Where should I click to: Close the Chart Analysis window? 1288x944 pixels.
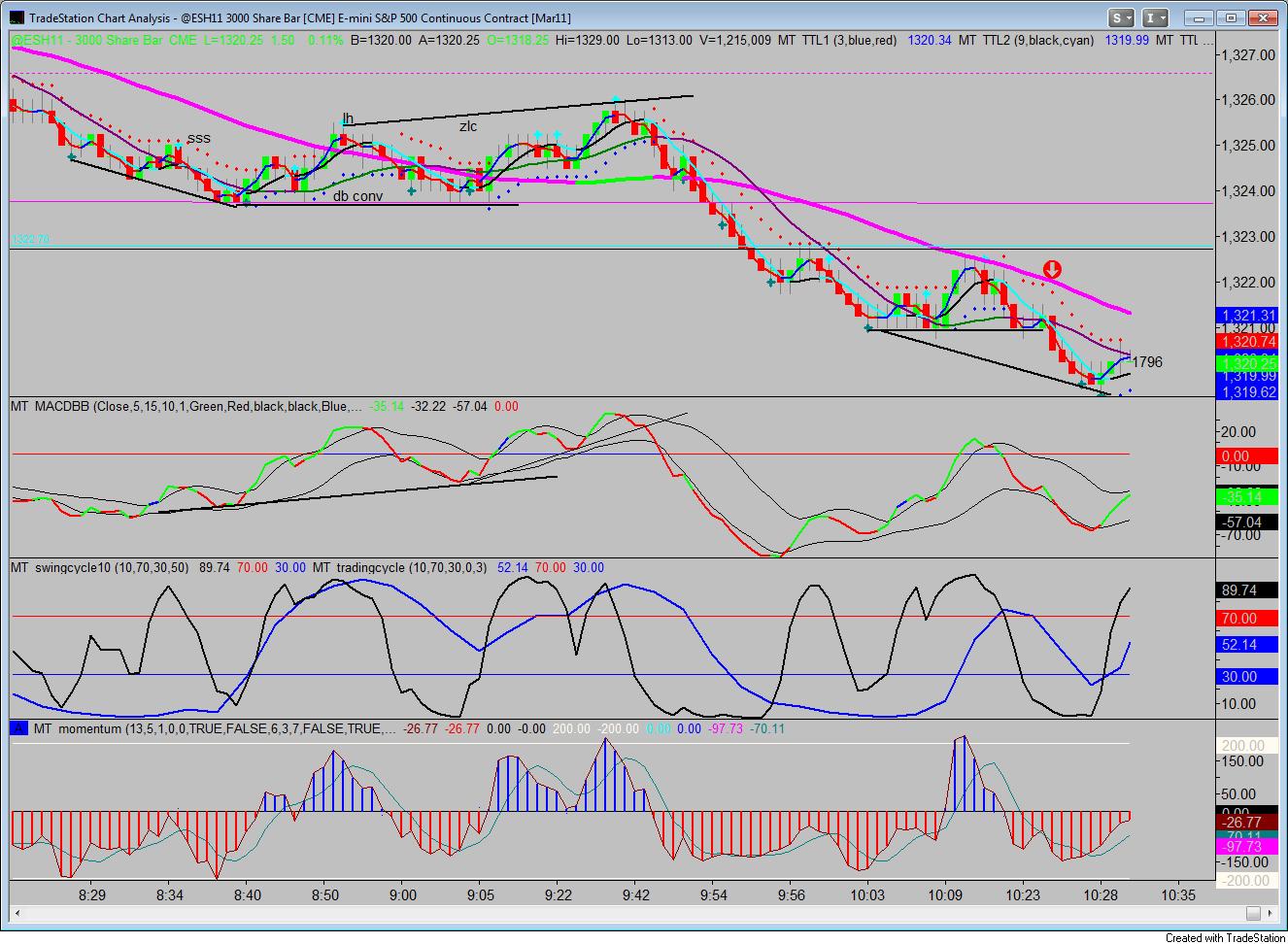click(1262, 17)
